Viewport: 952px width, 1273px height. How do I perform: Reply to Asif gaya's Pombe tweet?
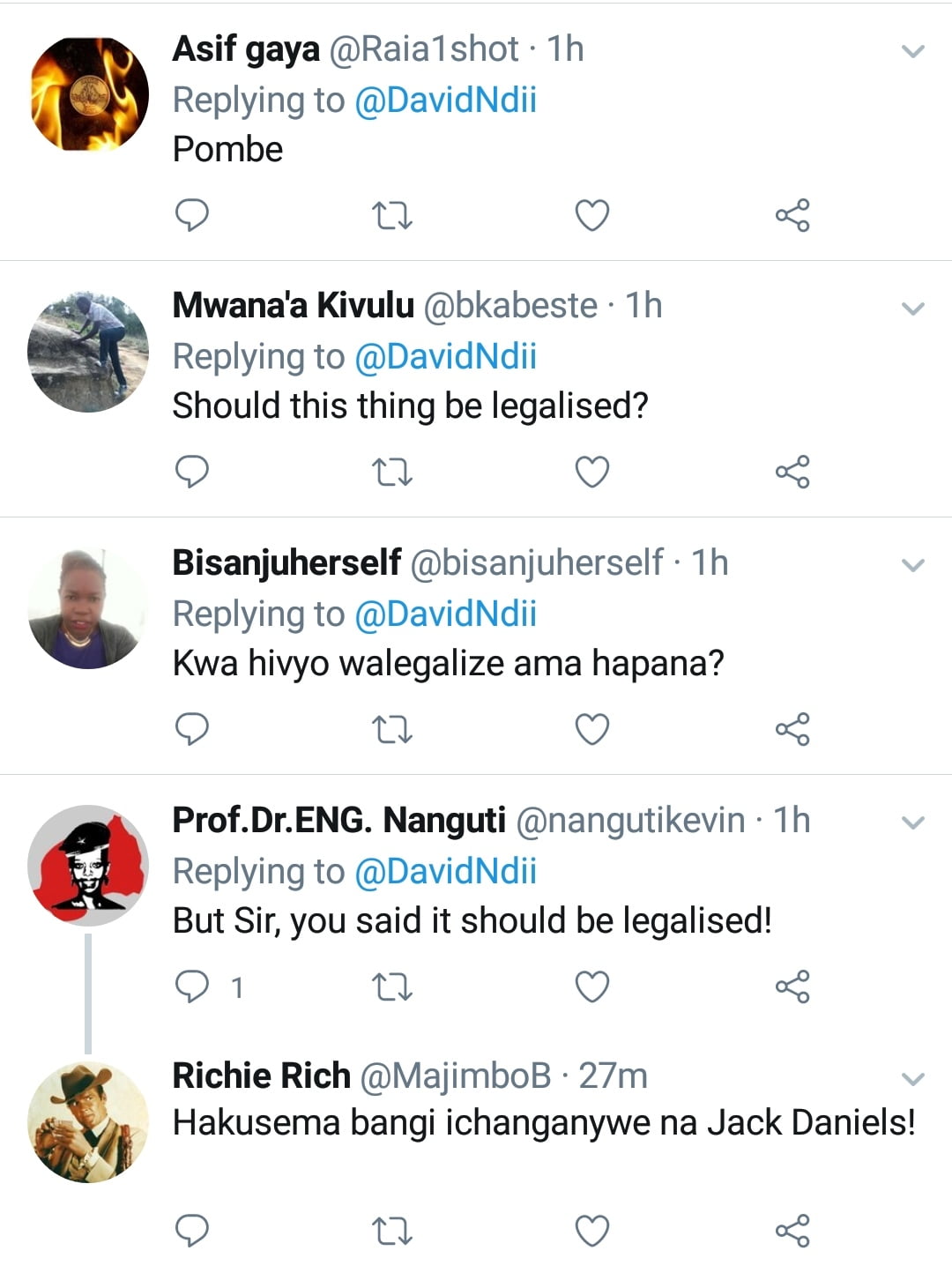point(192,215)
